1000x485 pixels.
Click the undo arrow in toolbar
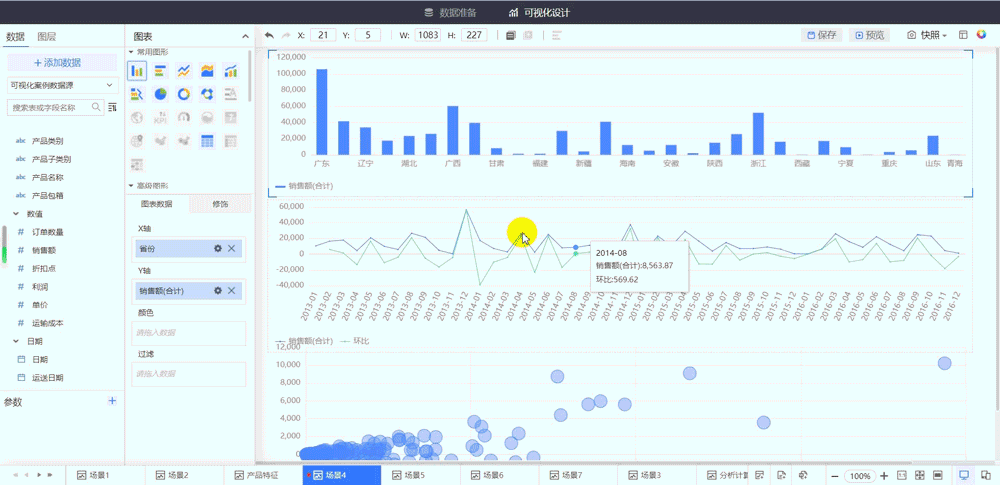tap(269, 35)
